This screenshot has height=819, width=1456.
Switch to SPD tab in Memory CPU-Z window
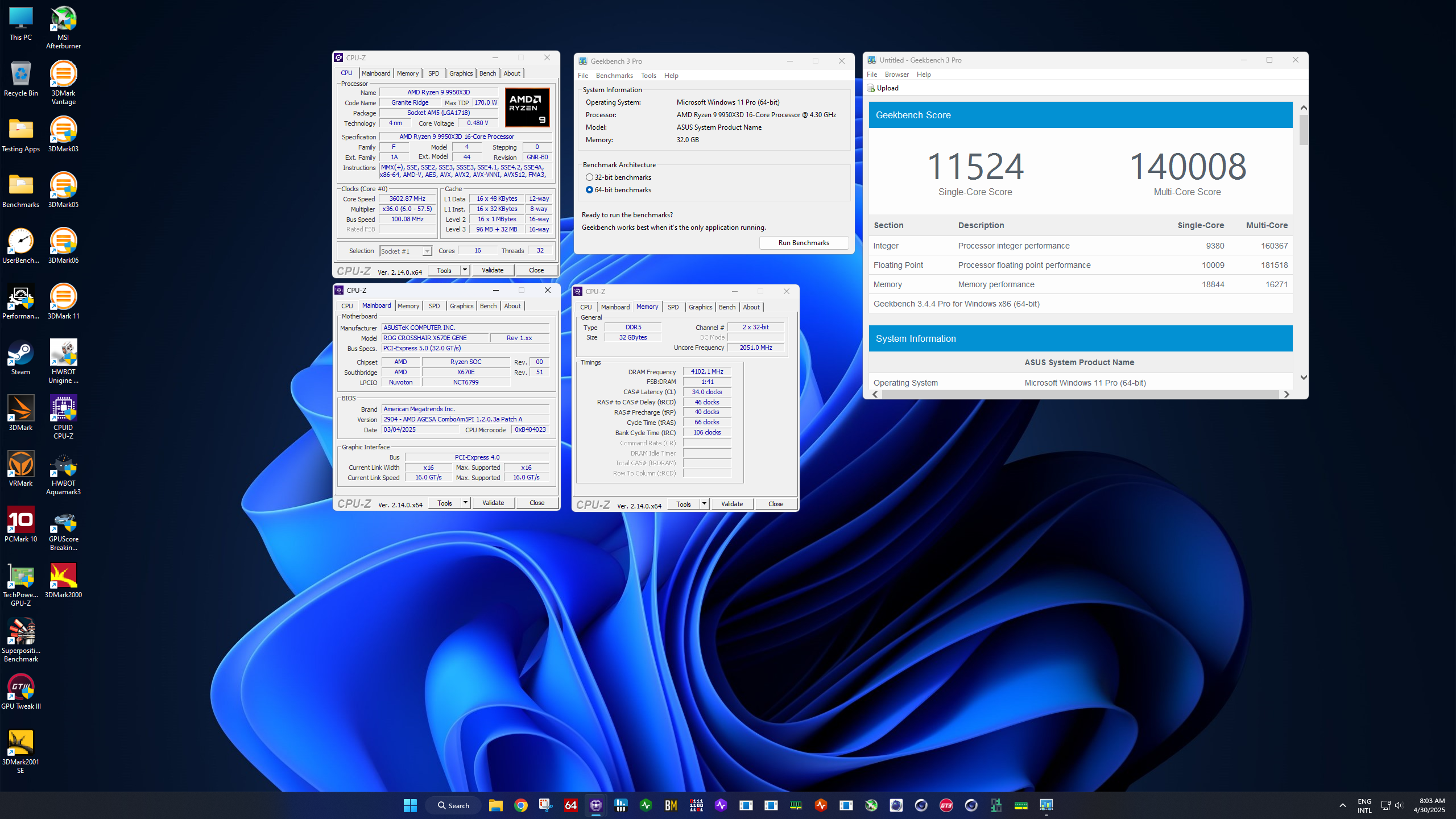tap(673, 307)
